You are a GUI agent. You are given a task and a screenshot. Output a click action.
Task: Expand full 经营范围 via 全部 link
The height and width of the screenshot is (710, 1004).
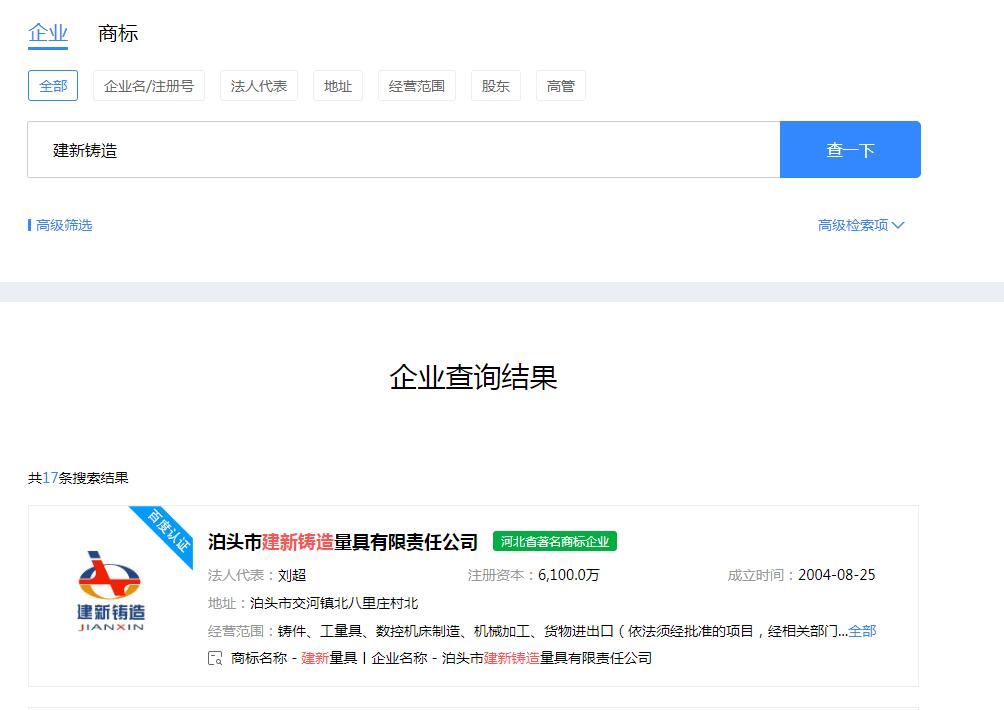(x=862, y=631)
